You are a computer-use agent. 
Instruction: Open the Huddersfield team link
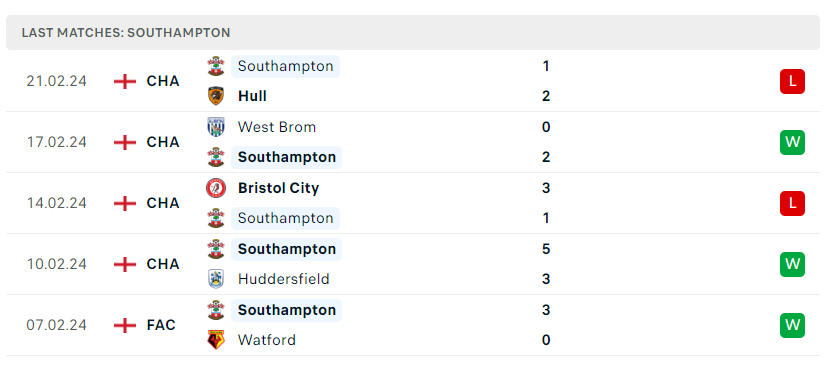[284, 279]
